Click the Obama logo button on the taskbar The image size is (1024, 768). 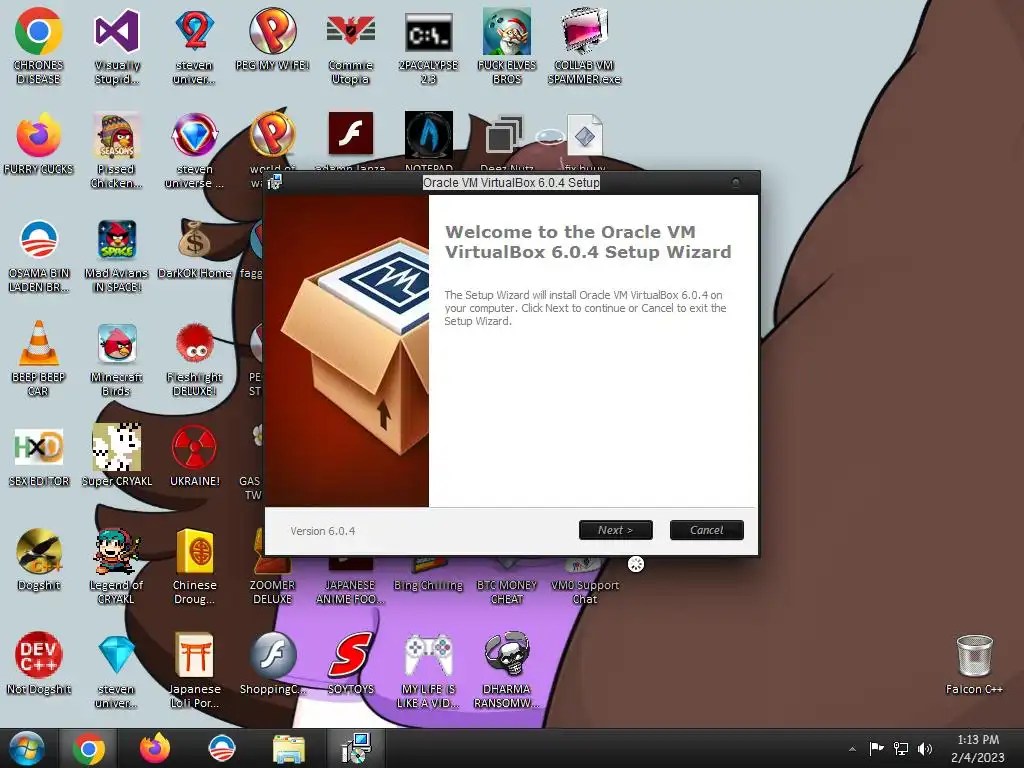221,748
